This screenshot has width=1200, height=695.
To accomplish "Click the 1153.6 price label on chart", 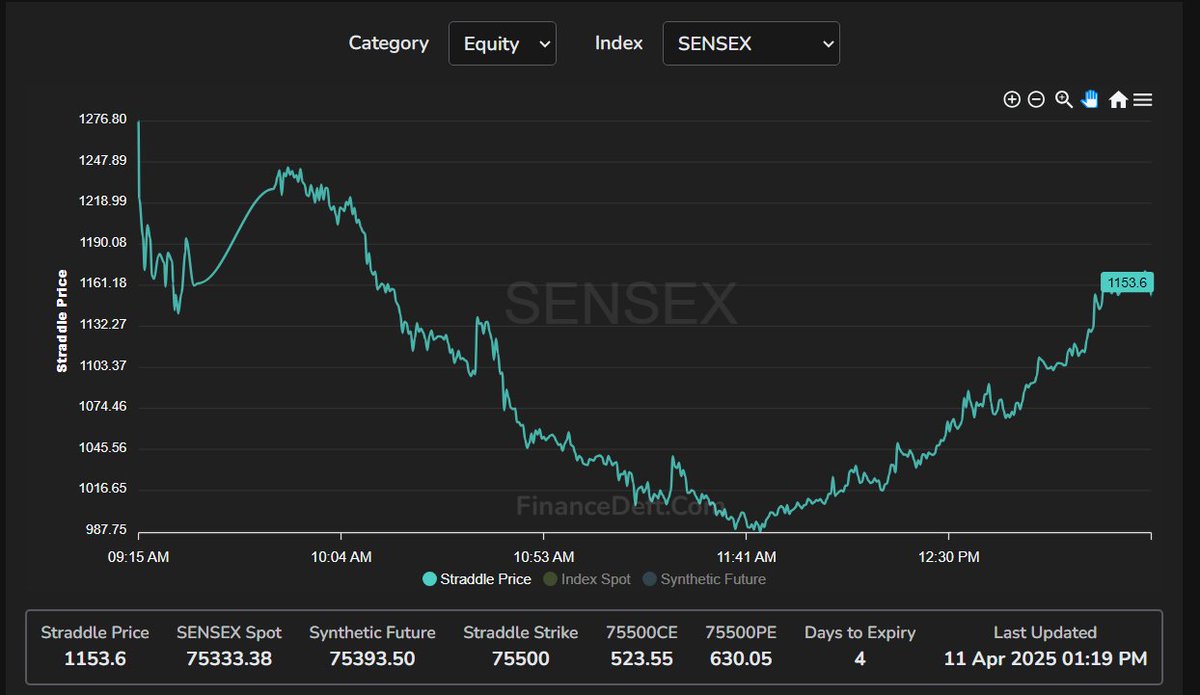I will pyautogui.click(x=1127, y=283).
